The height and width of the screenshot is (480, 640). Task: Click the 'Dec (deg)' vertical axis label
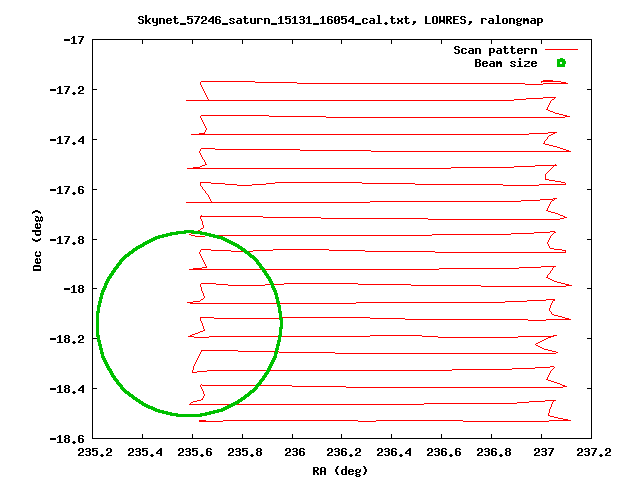[37, 240]
